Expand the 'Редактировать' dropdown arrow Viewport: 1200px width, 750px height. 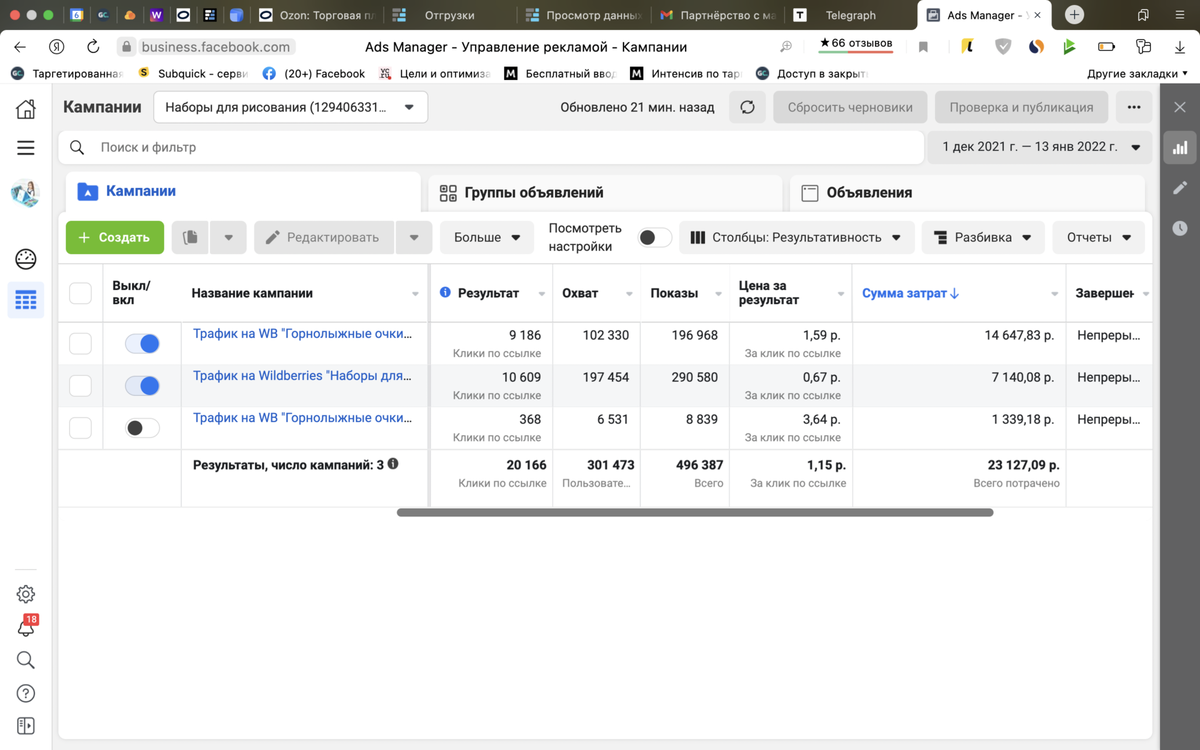click(414, 237)
